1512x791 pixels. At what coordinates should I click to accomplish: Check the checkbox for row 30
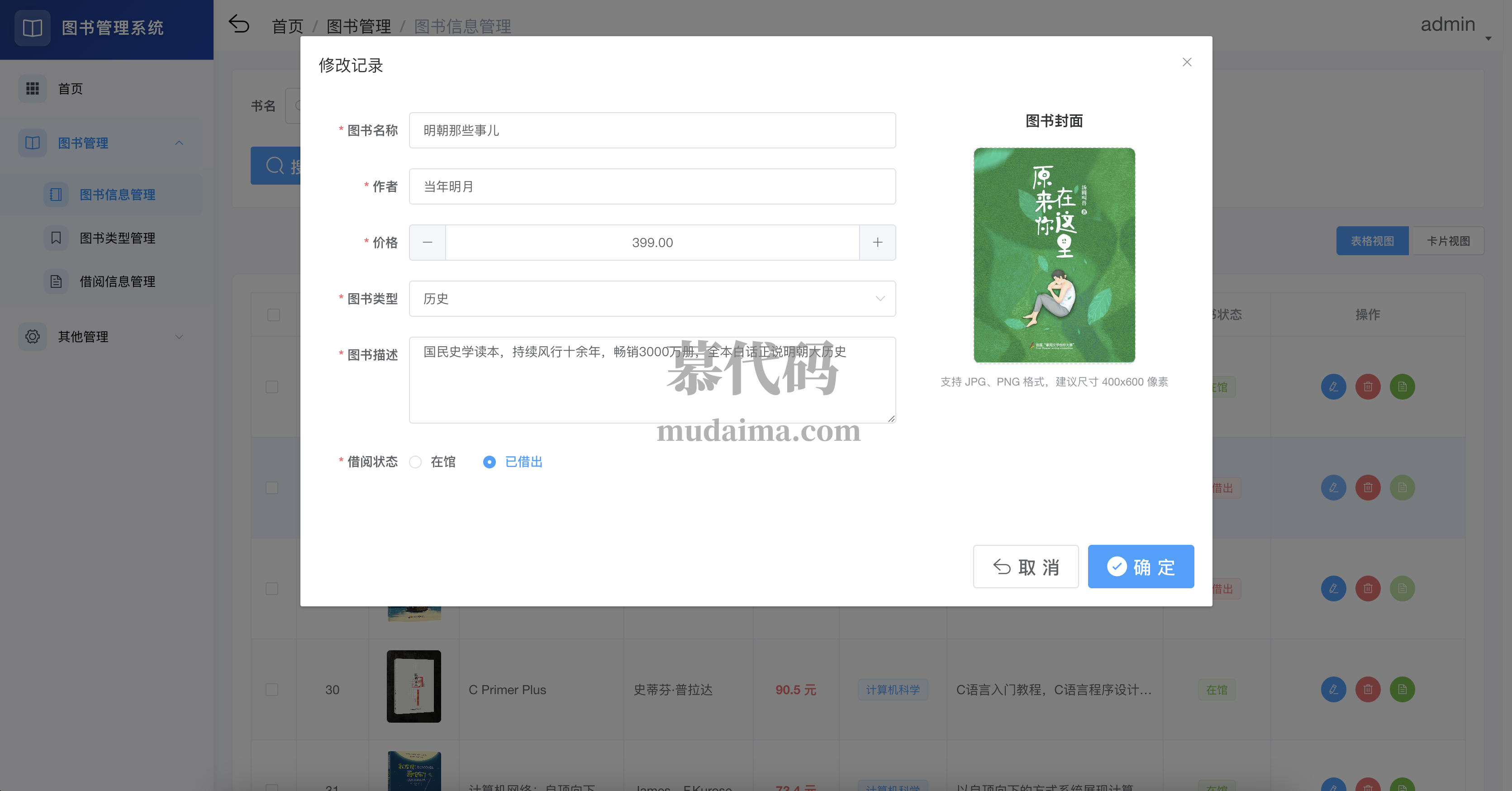(x=272, y=689)
